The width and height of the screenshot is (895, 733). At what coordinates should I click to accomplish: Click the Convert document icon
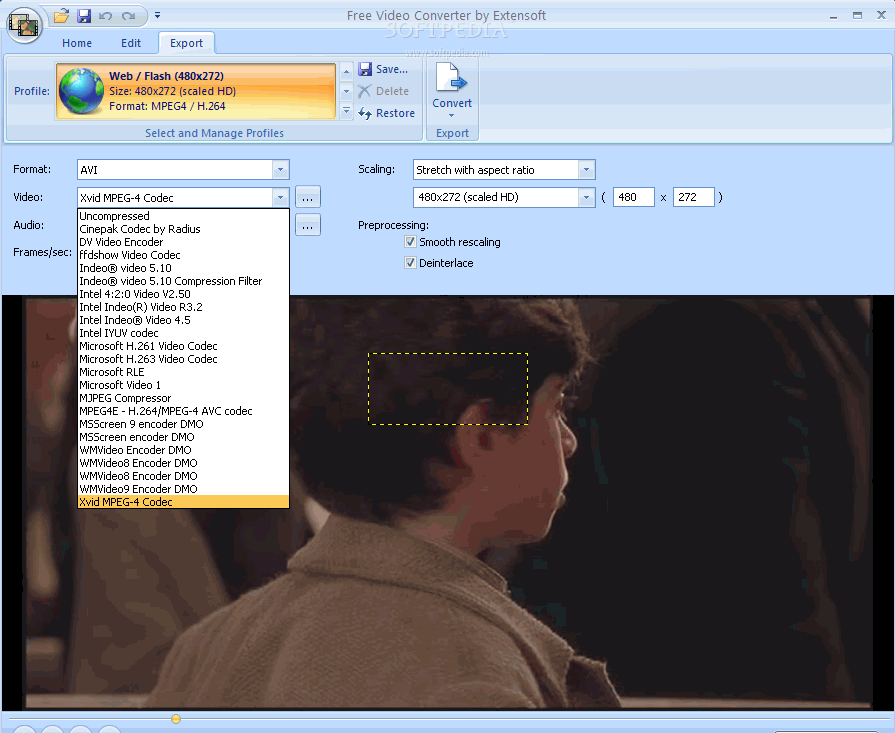(x=451, y=78)
